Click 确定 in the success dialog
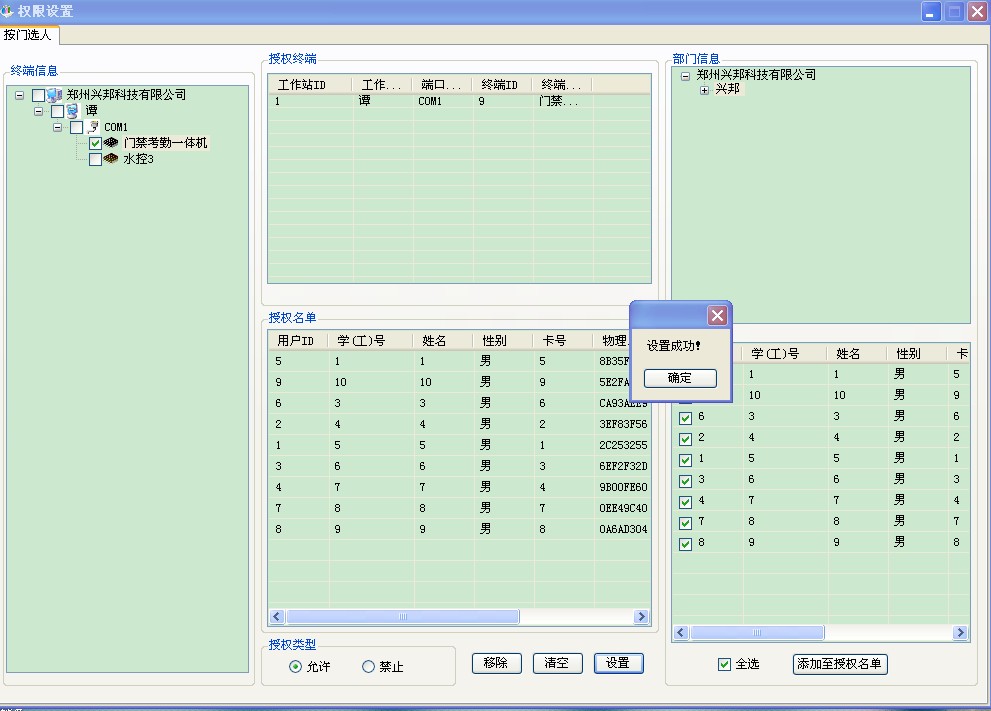Image resolution: width=991 pixels, height=711 pixels. click(680, 378)
